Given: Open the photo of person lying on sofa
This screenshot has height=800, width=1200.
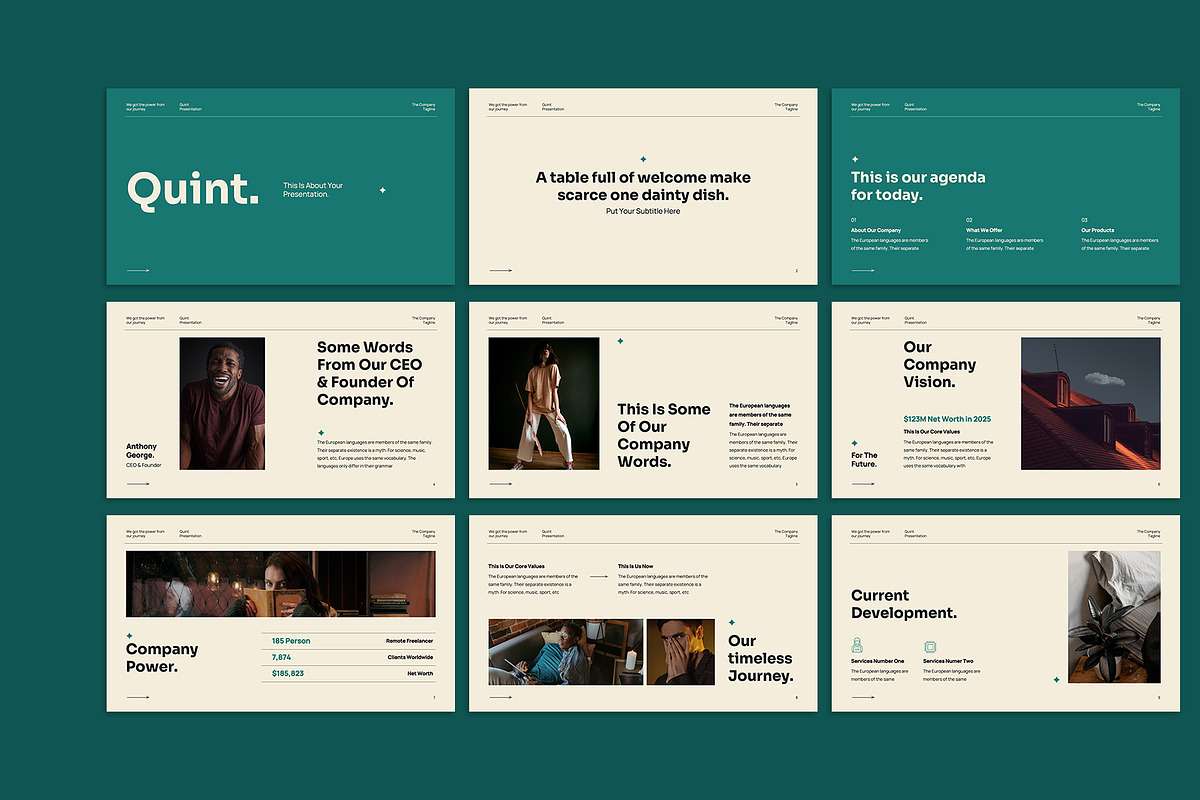Looking at the screenshot, I should [566, 652].
